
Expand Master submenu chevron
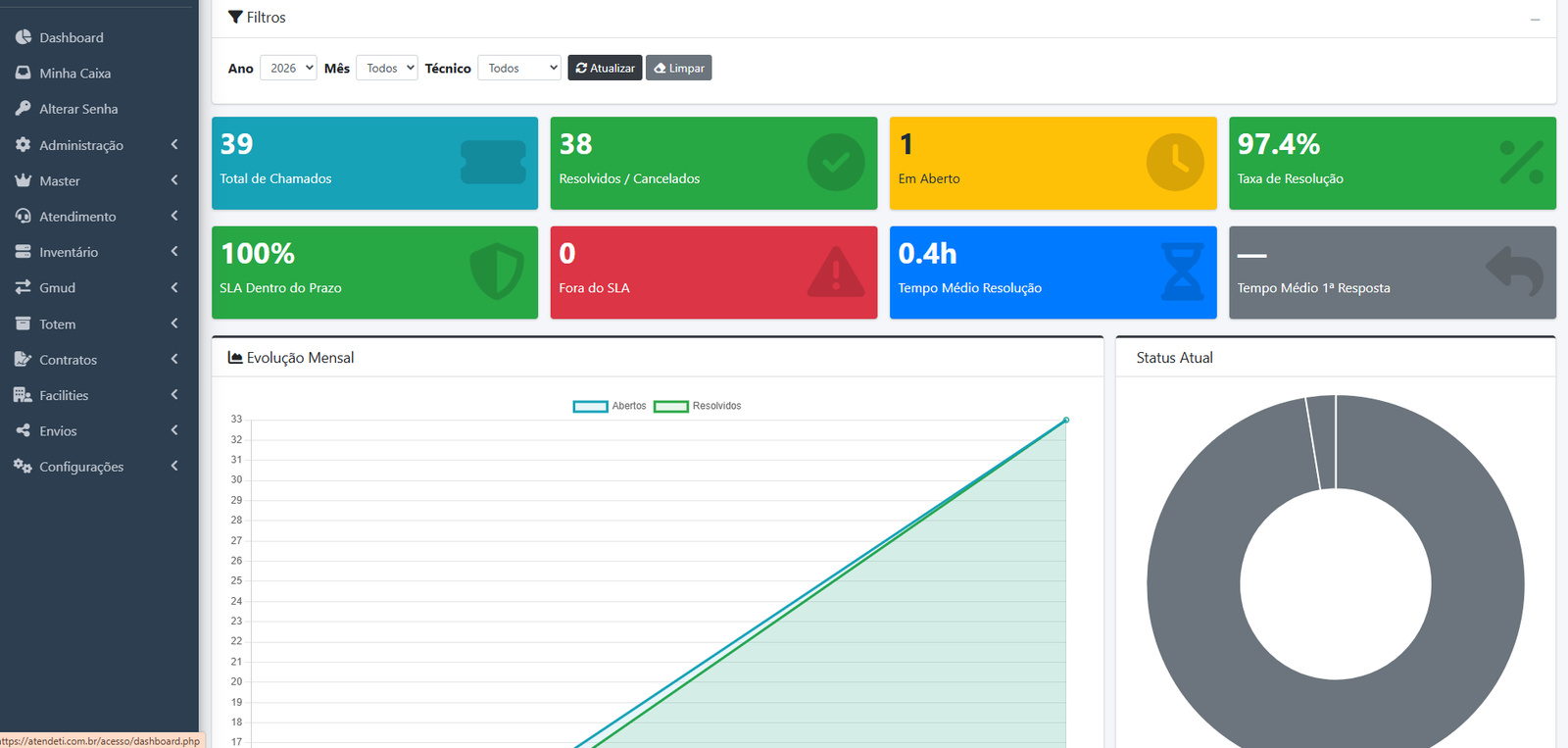click(x=174, y=180)
